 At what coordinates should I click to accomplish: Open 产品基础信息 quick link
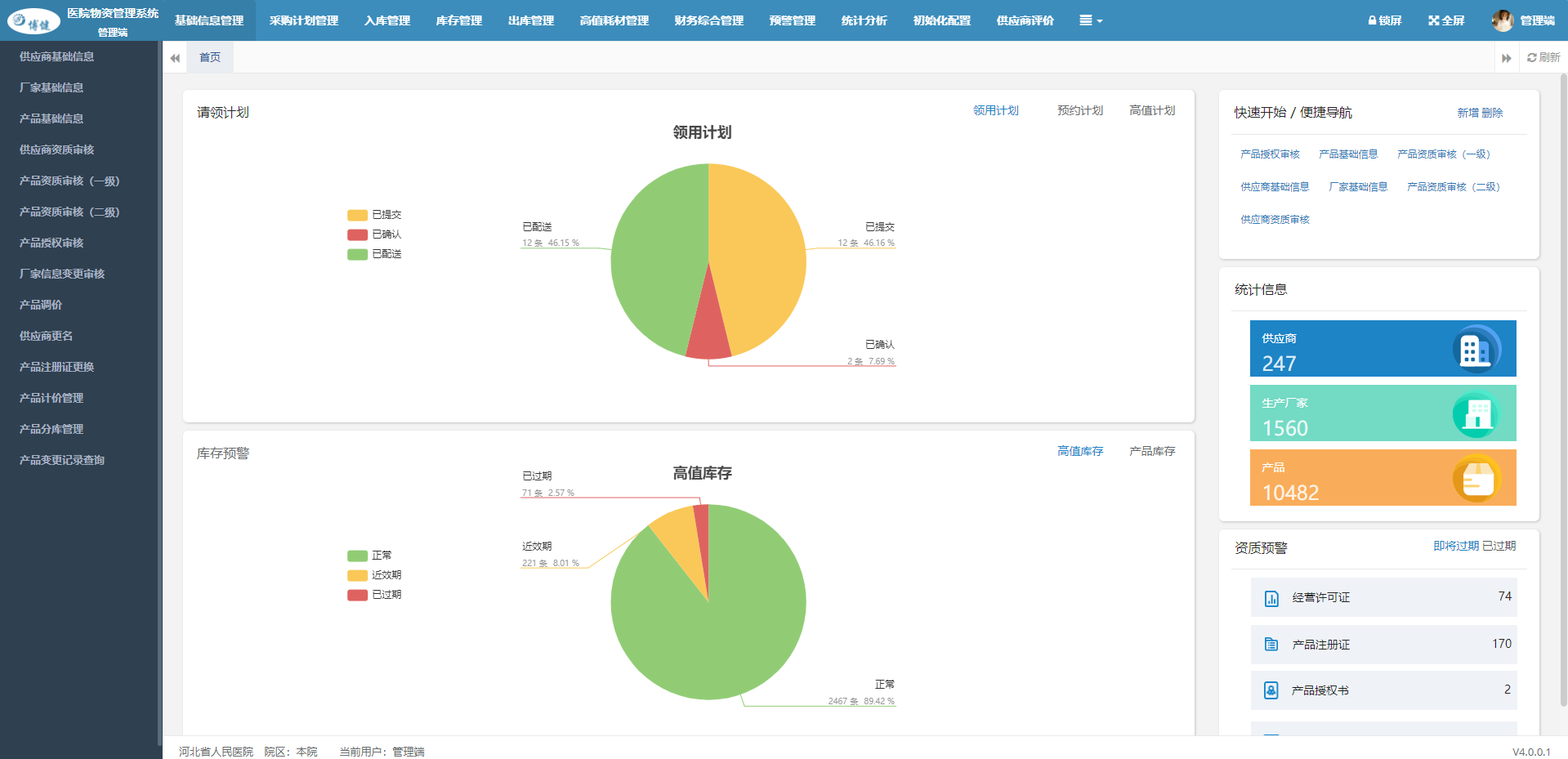click(x=1348, y=154)
